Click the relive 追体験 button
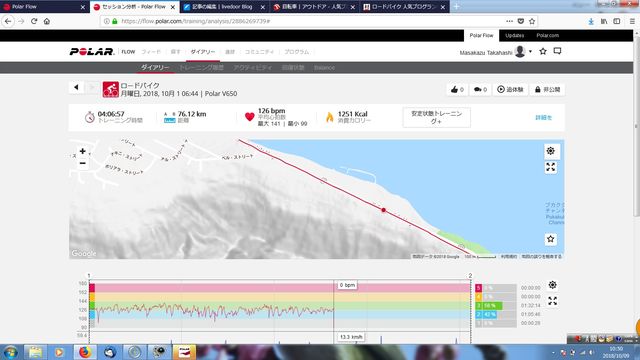 (510, 89)
